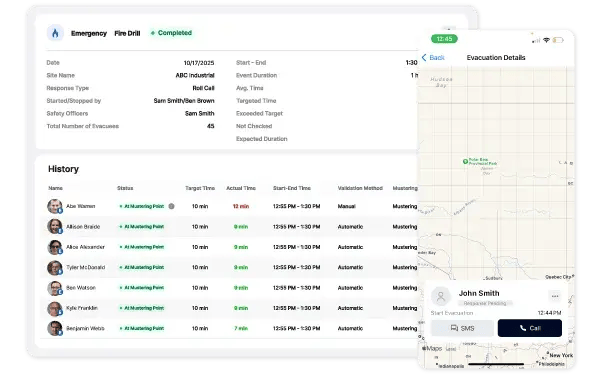Open Kyle Franklin's profile photo

tap(55, 308)
